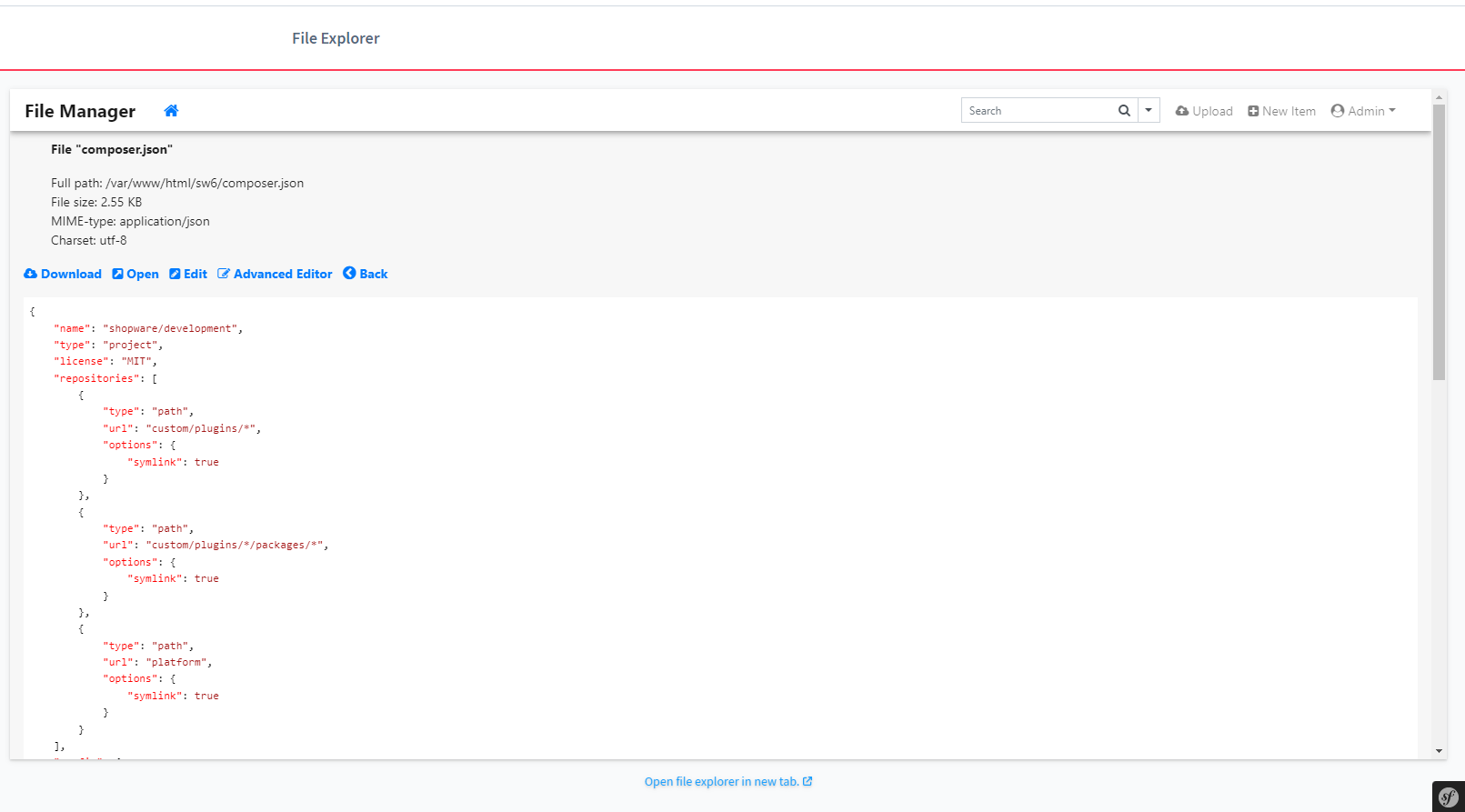Click the "custom/plugins/*/packages/*" url value
Screen dimensions: 1465x812
click(235, 545)
